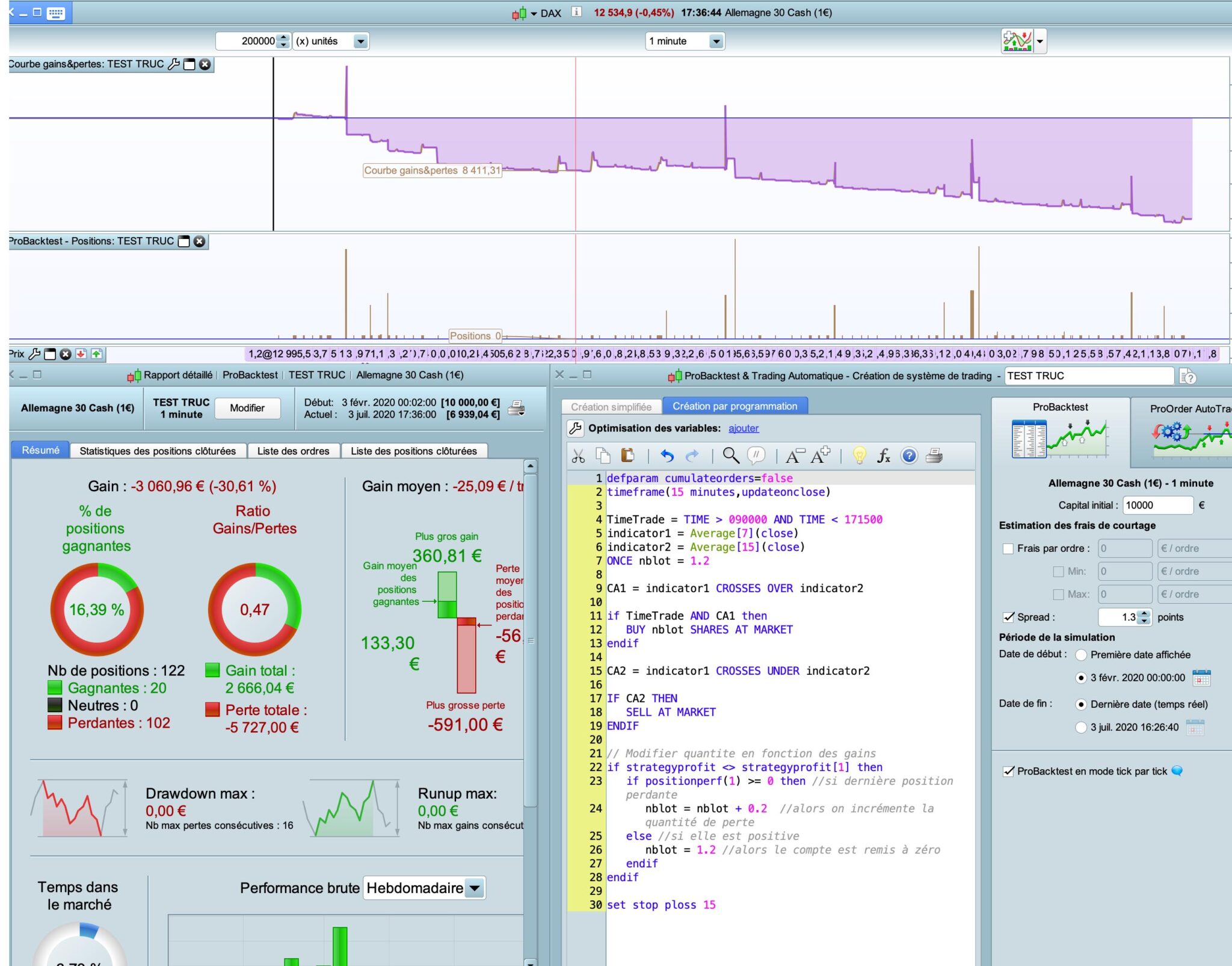Click the Capital initial input field
Viewport: 1232px width, 966px height.
pyautogui.click(x=1157, y=505)
